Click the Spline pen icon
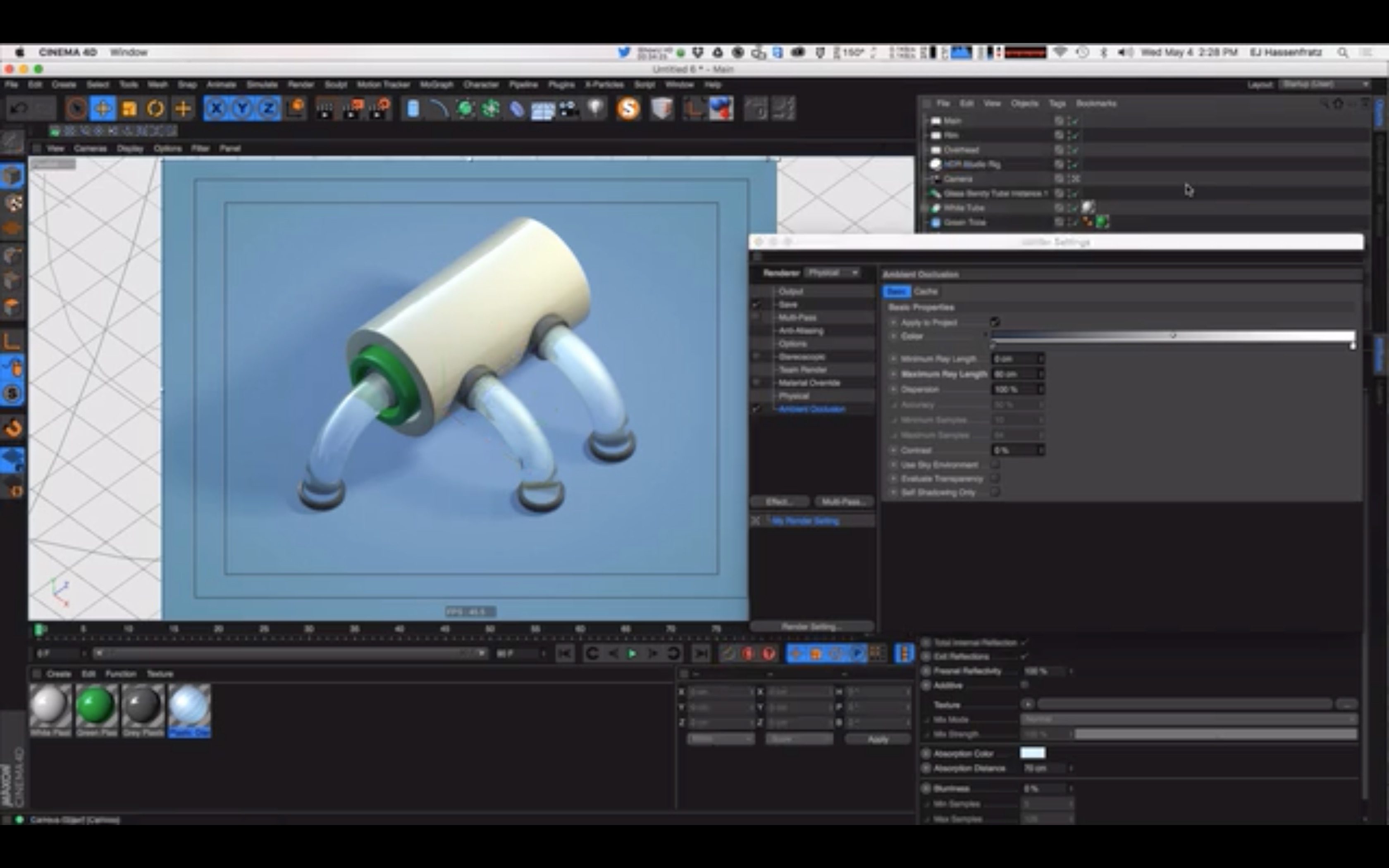 [439, 108]
